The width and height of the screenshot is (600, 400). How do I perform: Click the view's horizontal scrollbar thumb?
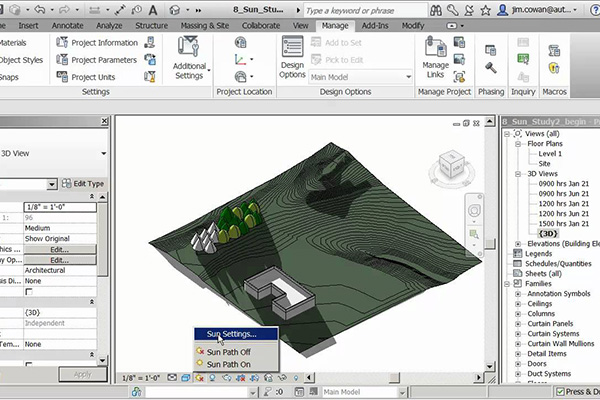[x=394, y=378]
